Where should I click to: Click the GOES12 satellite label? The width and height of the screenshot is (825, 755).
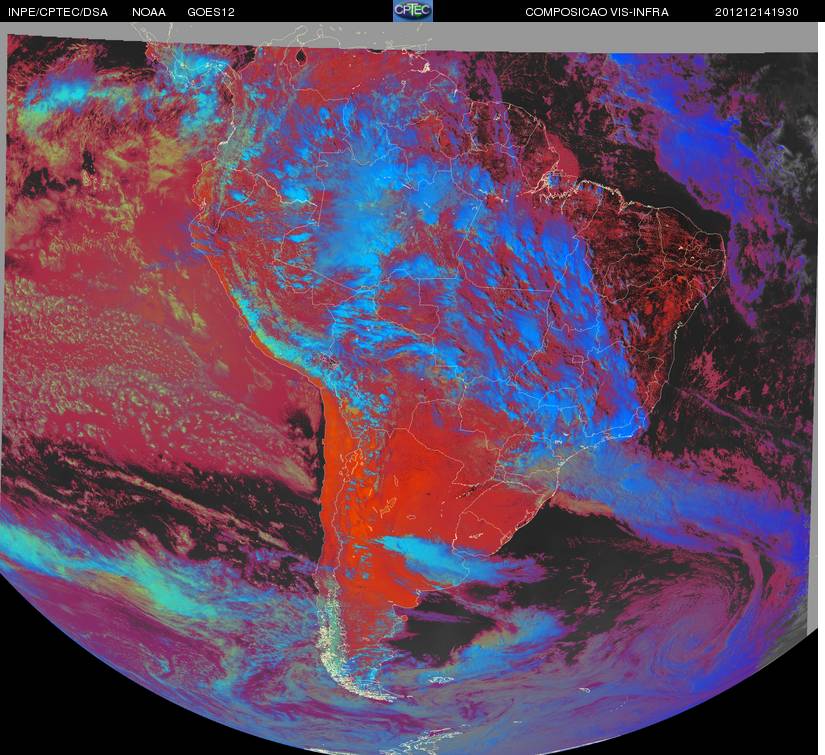point(211,12)
